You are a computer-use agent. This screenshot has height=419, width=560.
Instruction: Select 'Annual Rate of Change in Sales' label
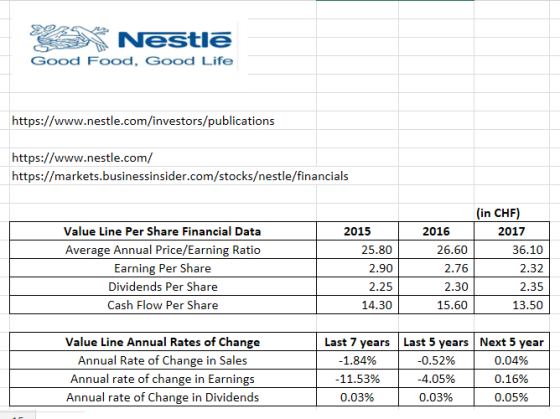click(x=163, y=360)
